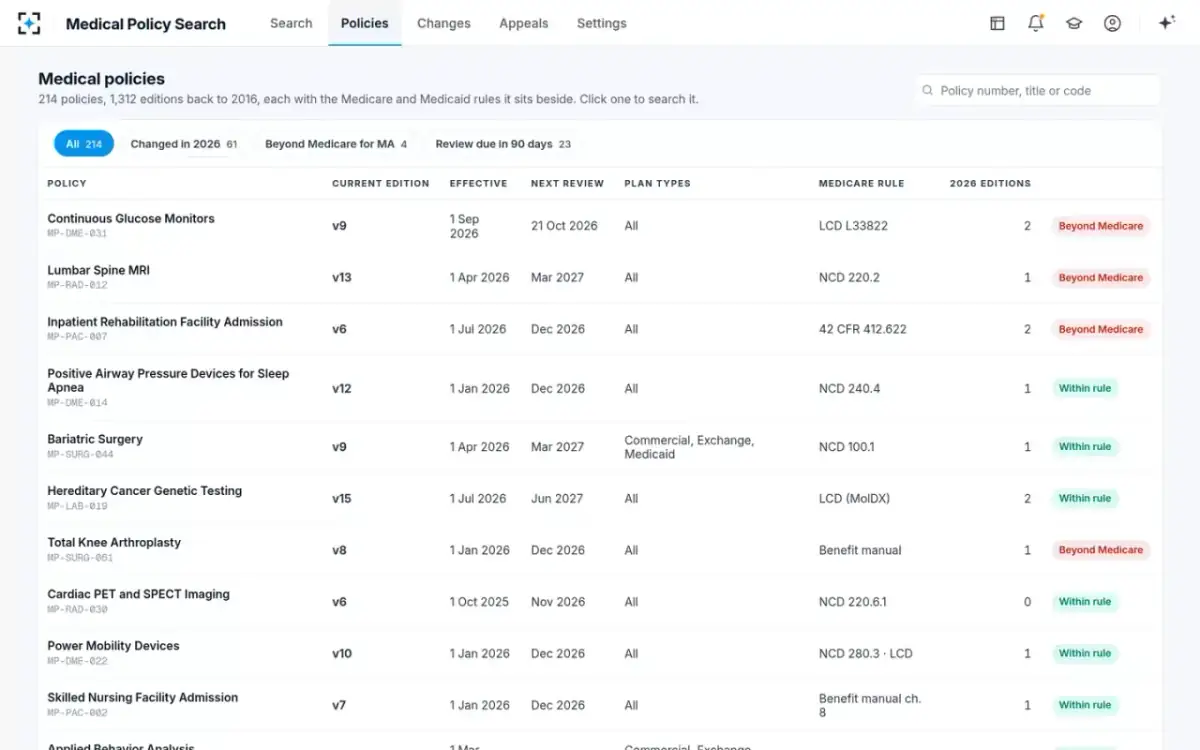
Task: Click the Medicare Rule column header
Action: 861,183
